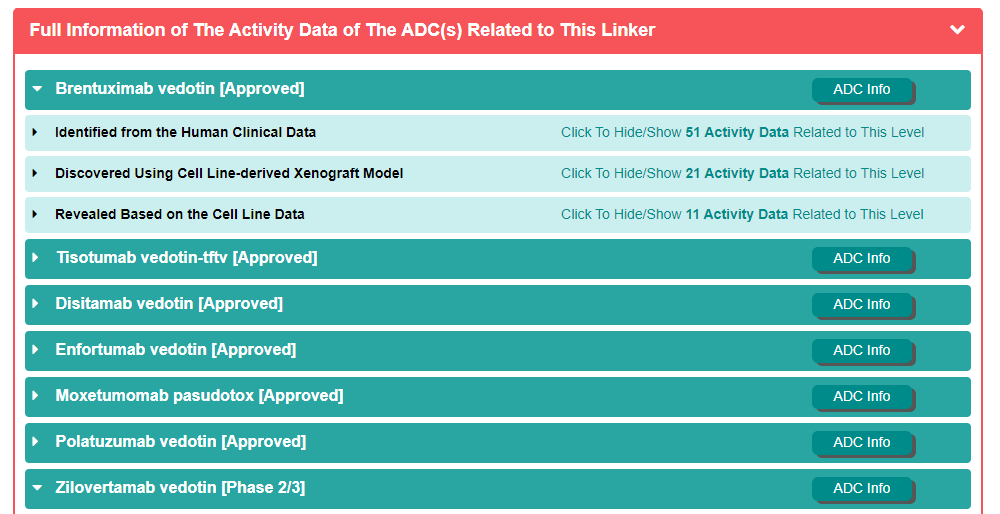Collapse the Zilovertamab vedotin section arrow
This screenshot has height=514, width=1000.
coord(37,488)
